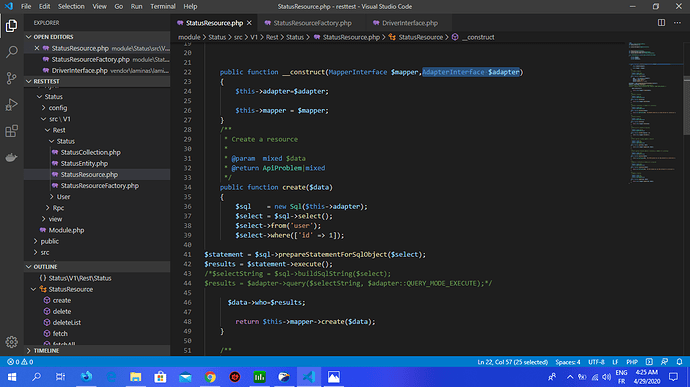Change indentation via Spaces: 4
This screenshot has height=387, width=690.
pyautogui.click(x=568, y=362)
